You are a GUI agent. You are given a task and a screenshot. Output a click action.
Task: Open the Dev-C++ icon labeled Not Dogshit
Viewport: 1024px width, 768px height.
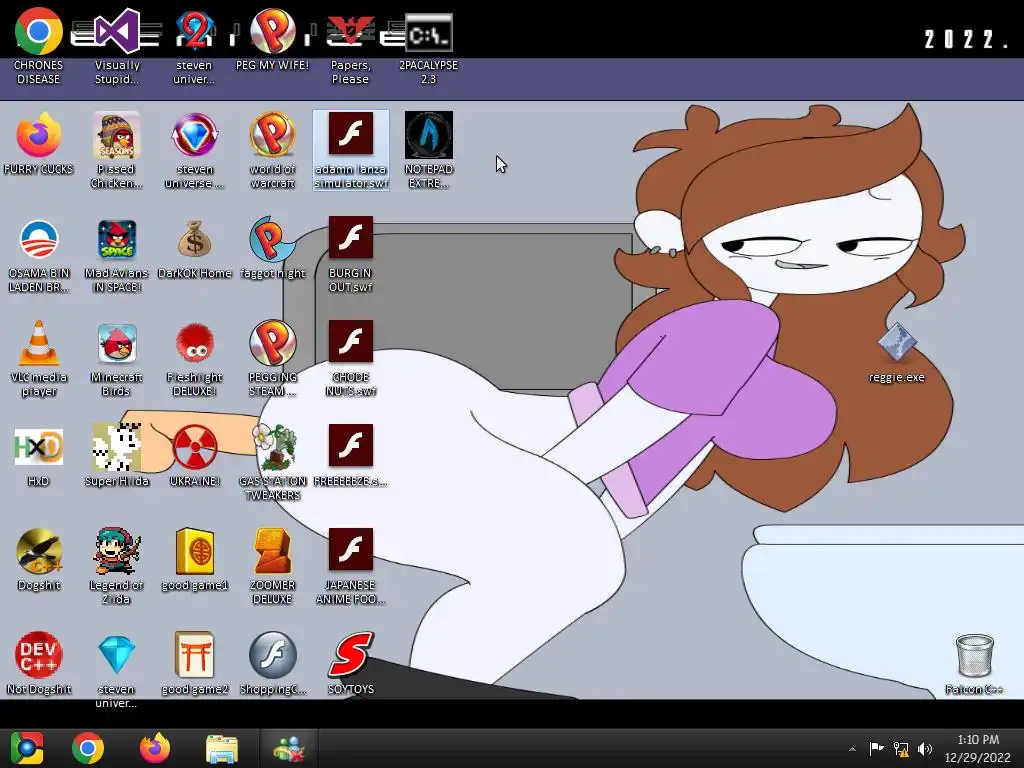pos(39,655)
